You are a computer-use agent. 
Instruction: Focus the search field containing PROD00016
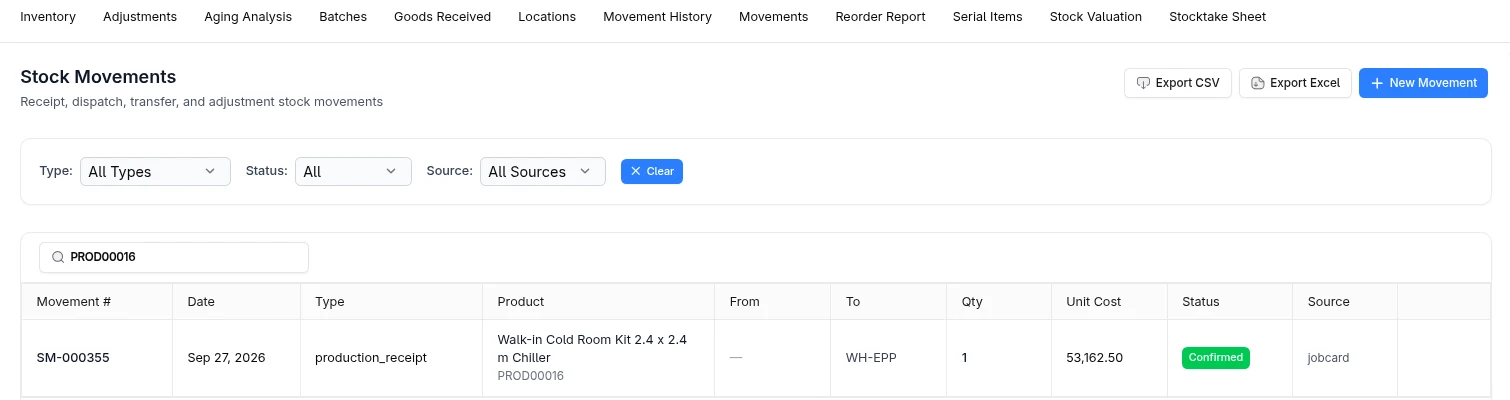point(174,257)
